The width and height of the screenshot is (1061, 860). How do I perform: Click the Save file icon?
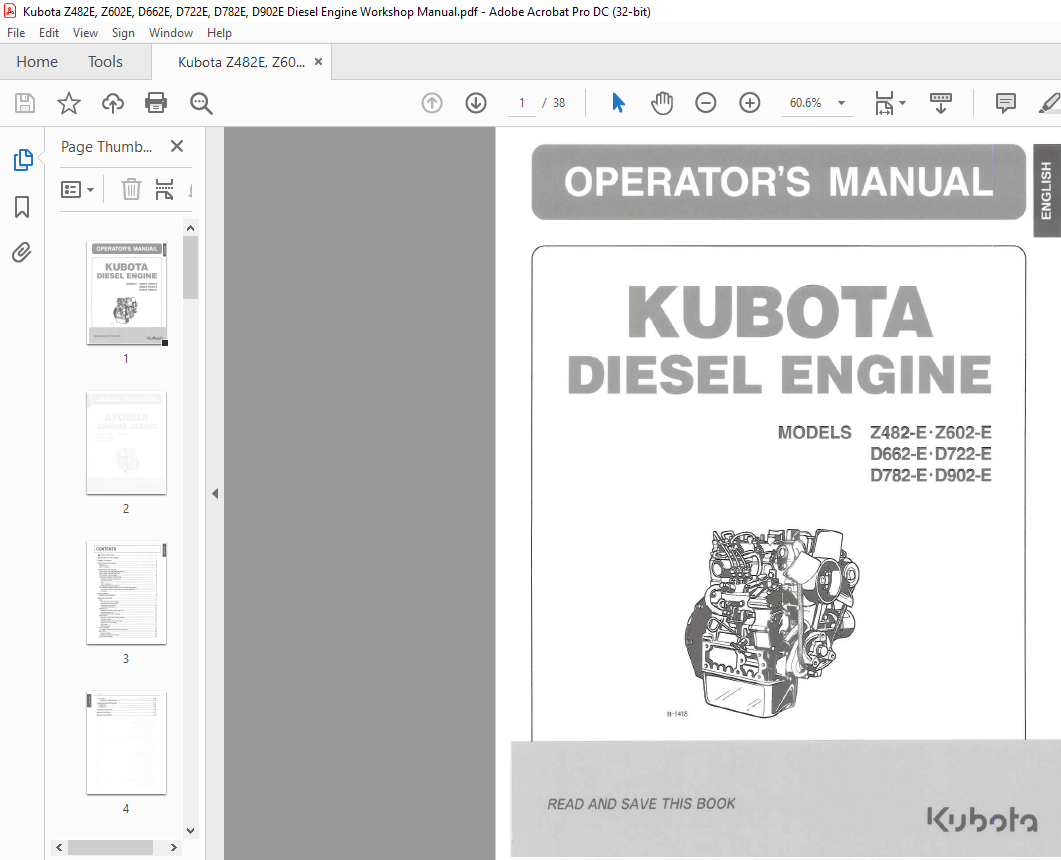click(25, 103)
